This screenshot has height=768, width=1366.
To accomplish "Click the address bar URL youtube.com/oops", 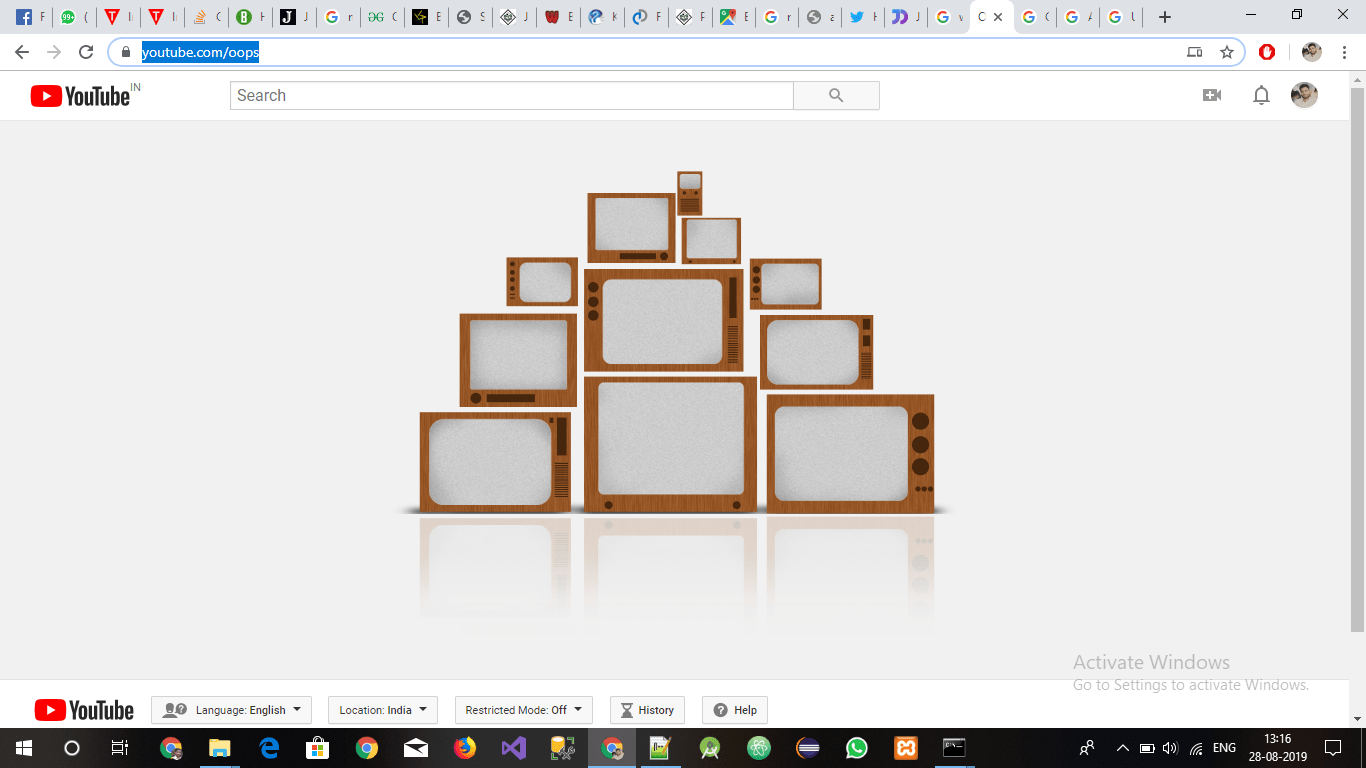I will (200, 52).
